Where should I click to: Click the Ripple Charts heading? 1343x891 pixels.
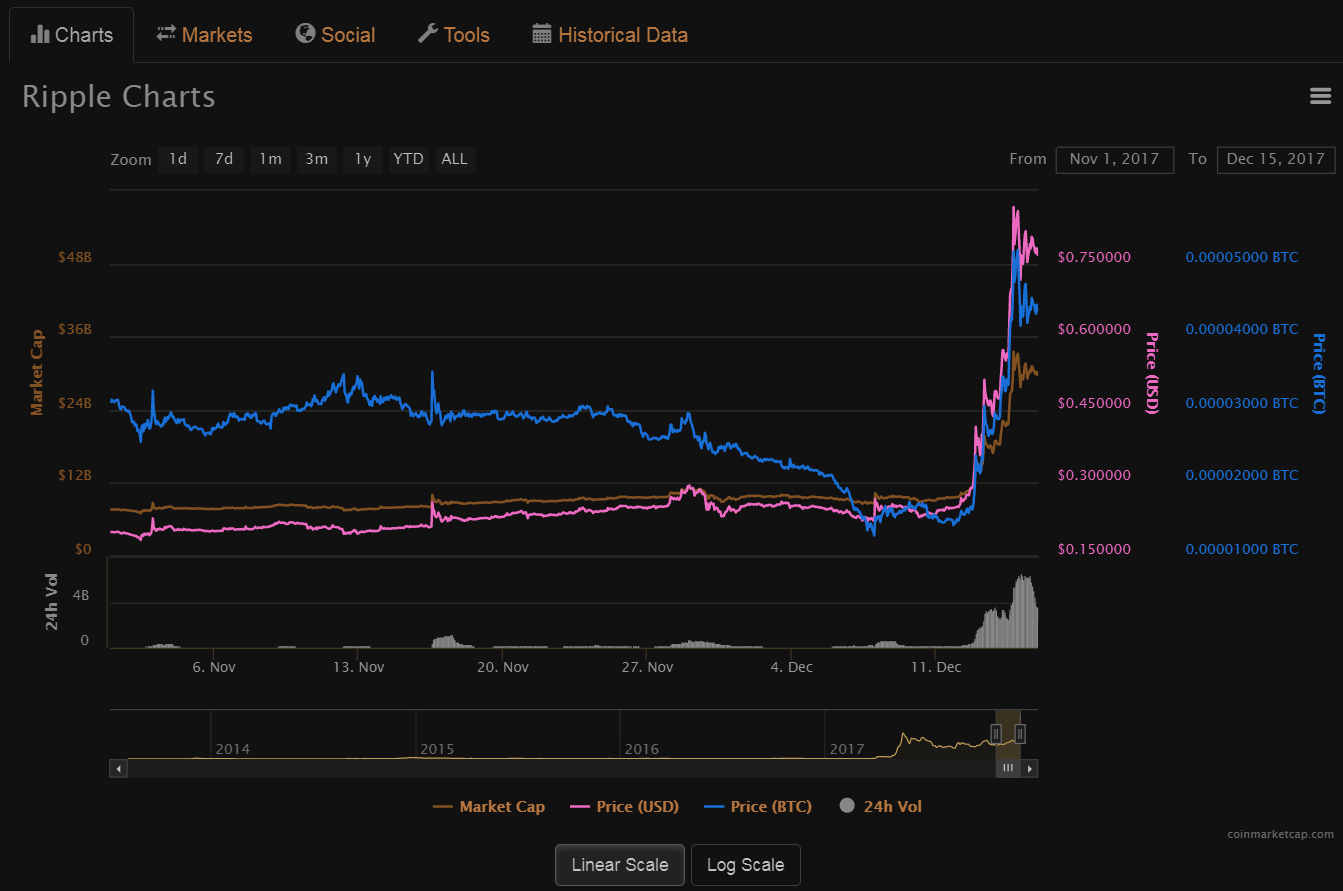coord(119,97)
